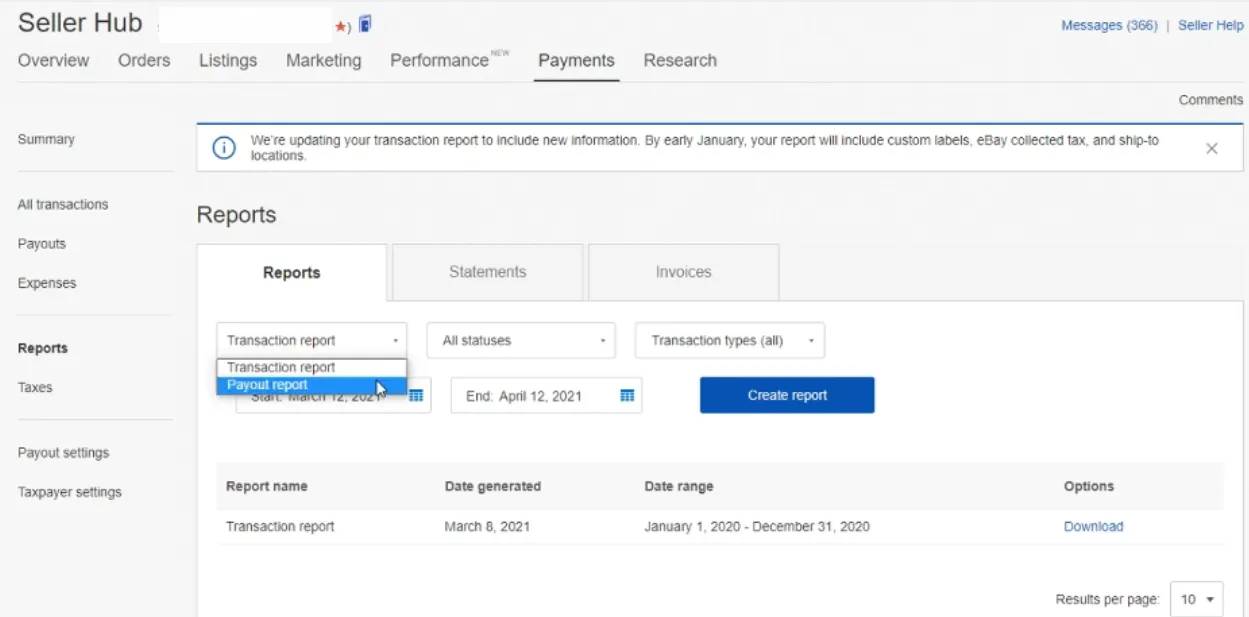Open the Payments navigation tab
The height and width of the screenshot is (617, 1249).
576,60
